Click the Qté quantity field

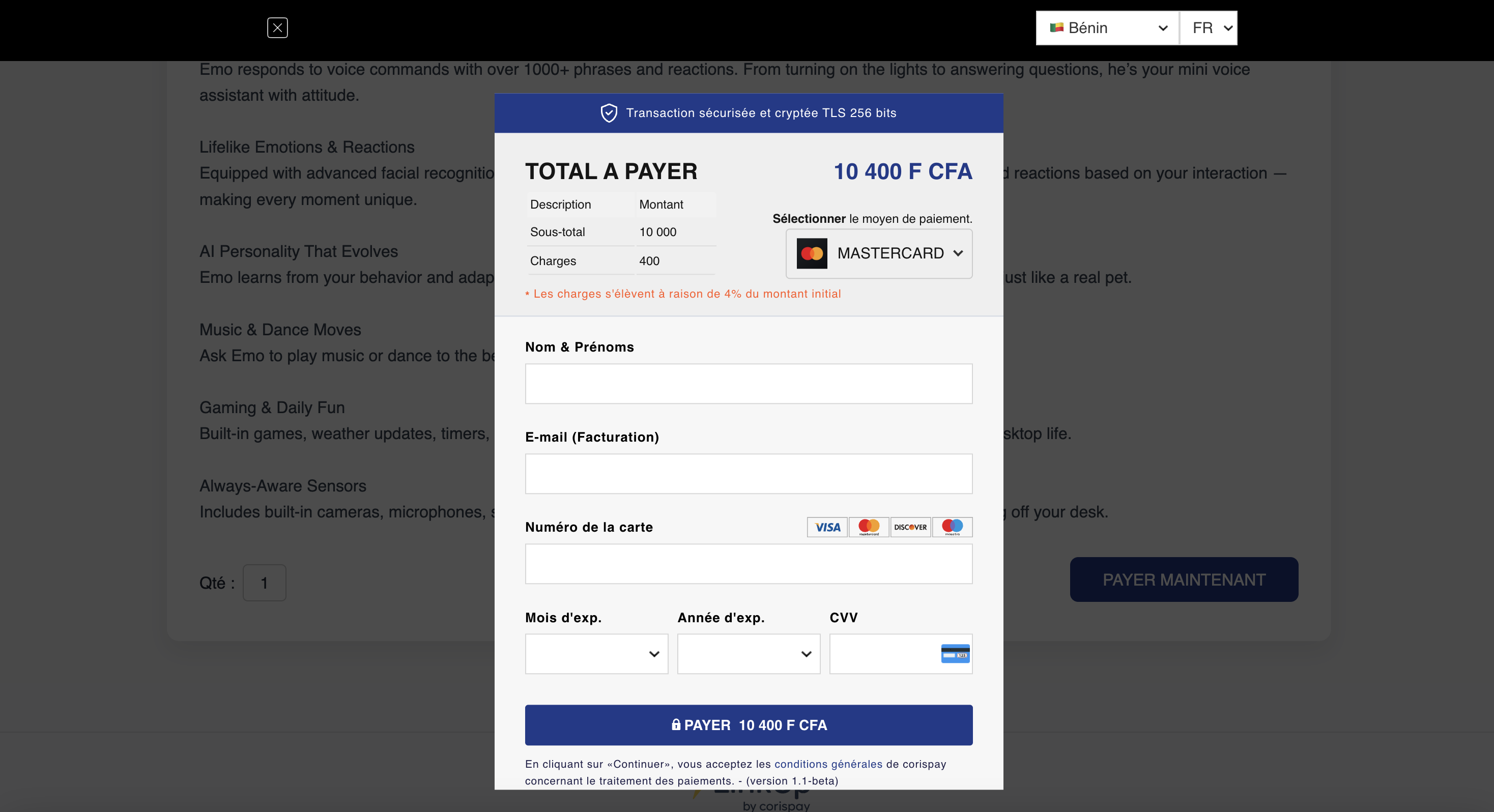pos(265,583)
